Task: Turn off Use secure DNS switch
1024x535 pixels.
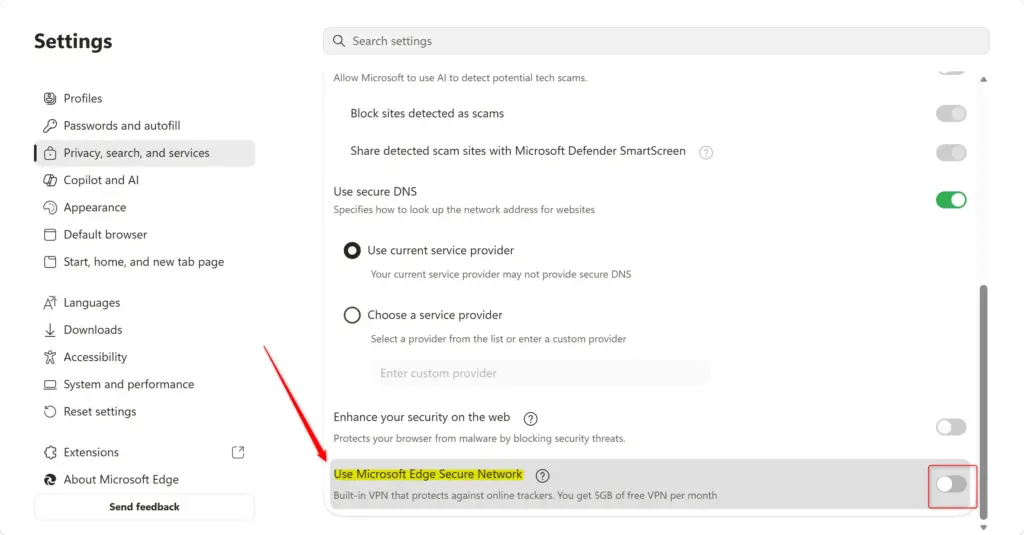Action: point(951,200)
